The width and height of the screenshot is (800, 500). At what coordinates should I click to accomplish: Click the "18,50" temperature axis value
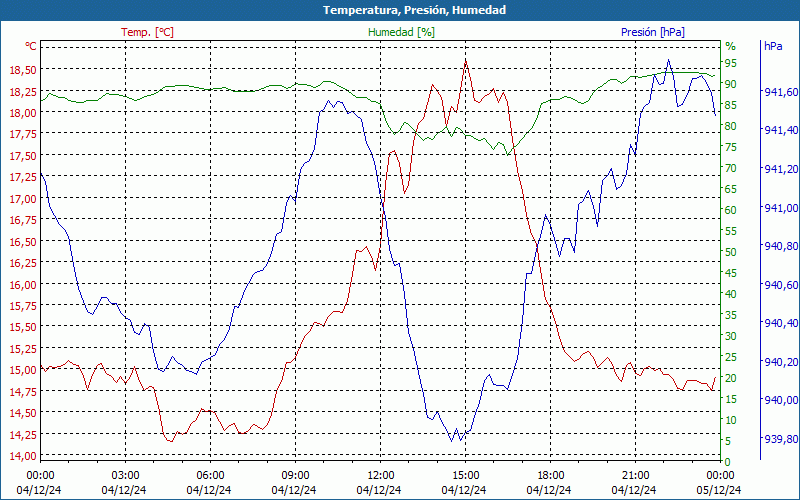pos(23,69)
